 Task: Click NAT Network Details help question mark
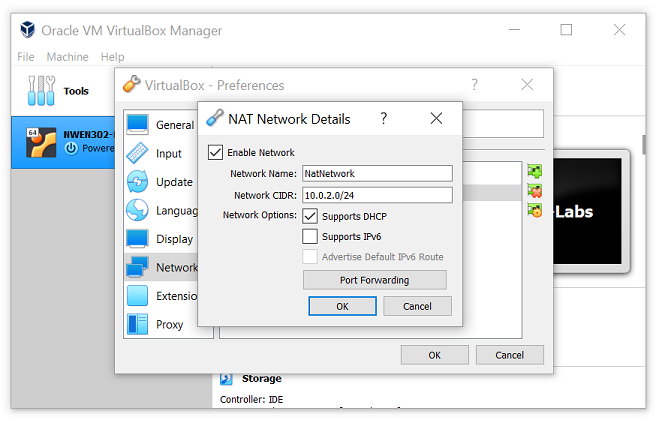(x=383, y=119)
